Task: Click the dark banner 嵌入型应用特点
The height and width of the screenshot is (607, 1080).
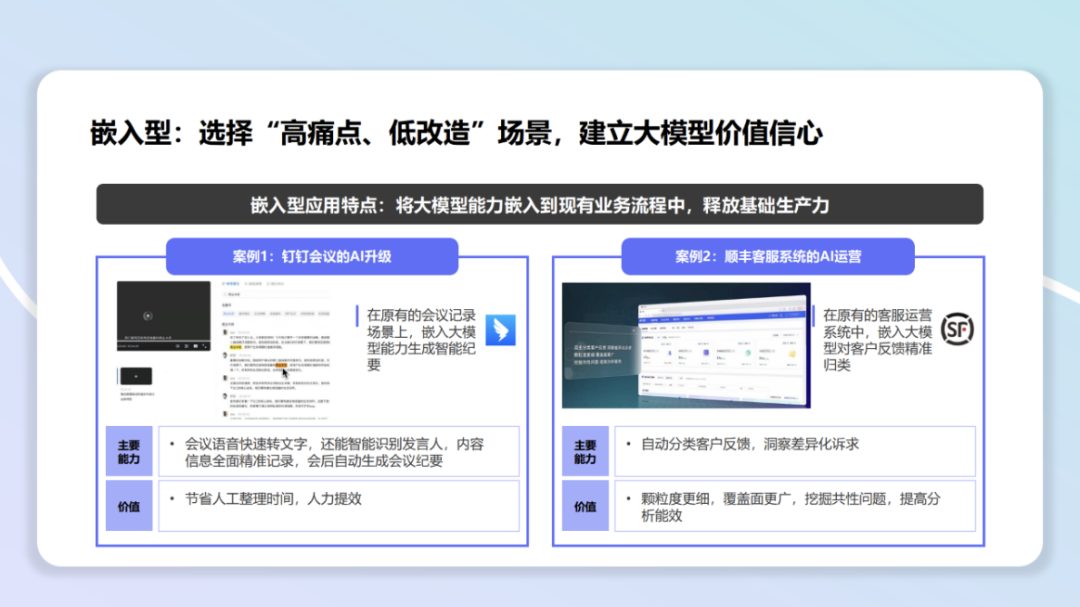Action: 540,205
